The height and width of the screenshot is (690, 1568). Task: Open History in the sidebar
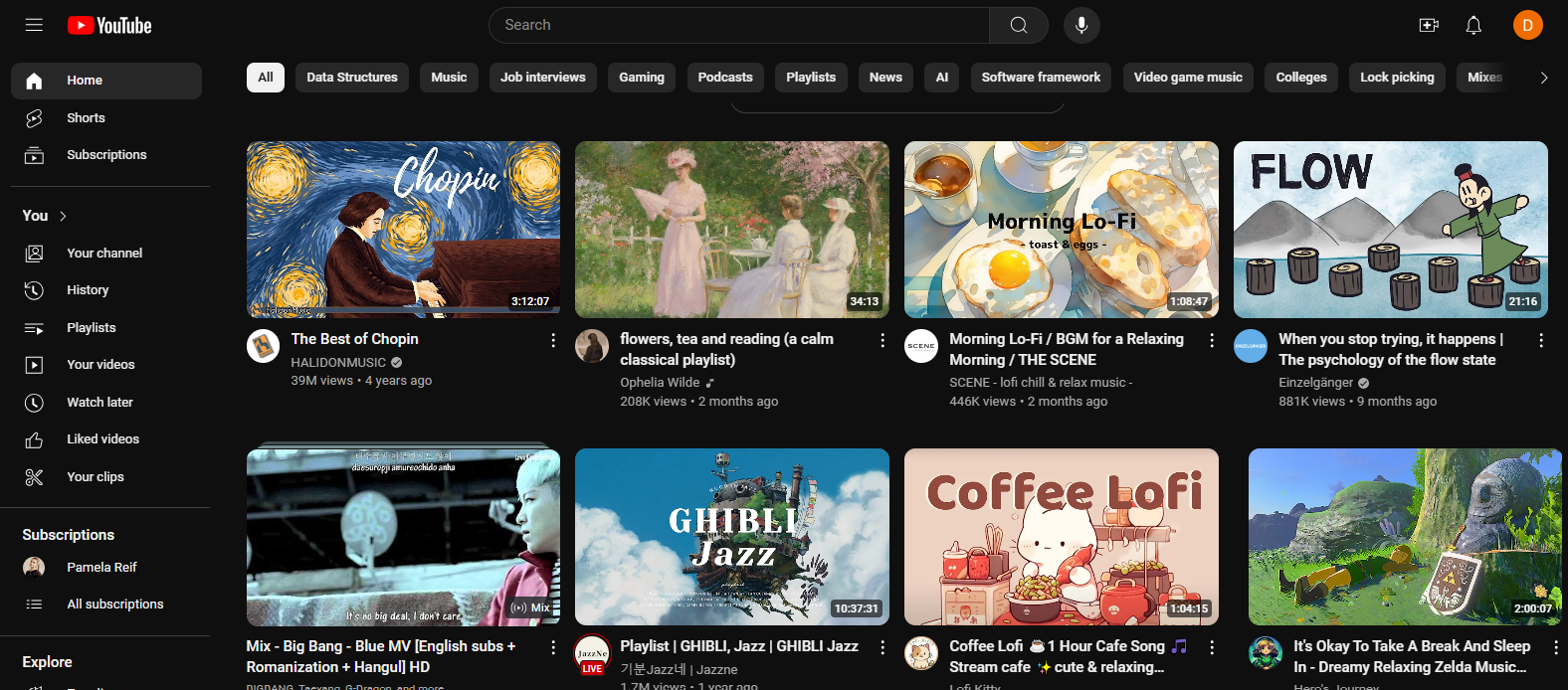pos(106,290)
